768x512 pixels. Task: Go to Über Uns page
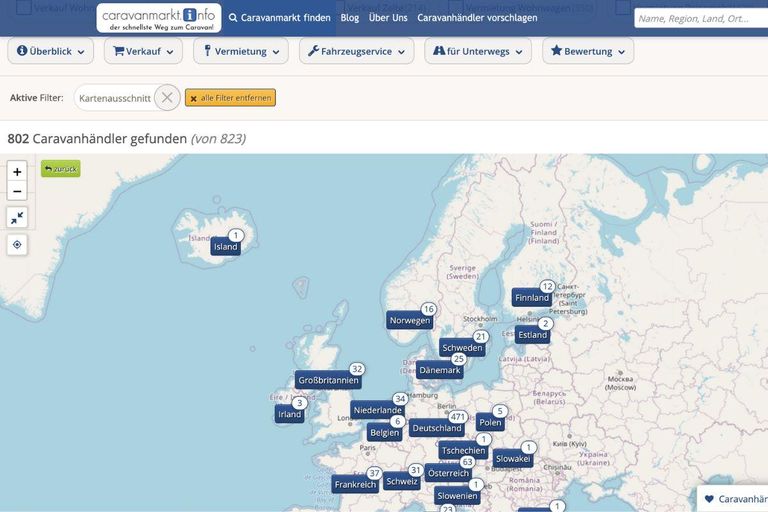(x=388, y=18)
